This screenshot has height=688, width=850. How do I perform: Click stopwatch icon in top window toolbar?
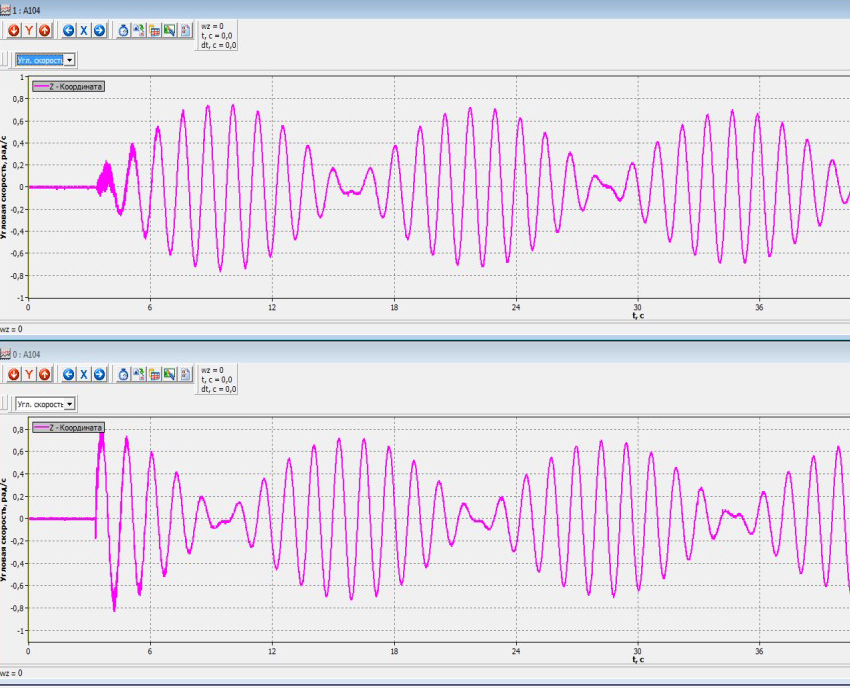(x=123, y=30)
